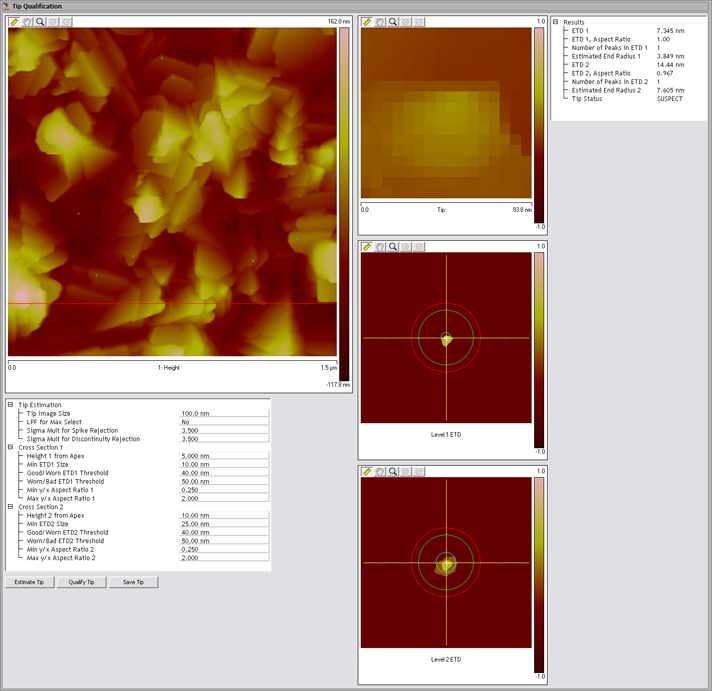The height and width of the screenshot is (691, 712).
Task: Select the magnifier tool in the Level 1 ETD panel
Action: [393, 247]
